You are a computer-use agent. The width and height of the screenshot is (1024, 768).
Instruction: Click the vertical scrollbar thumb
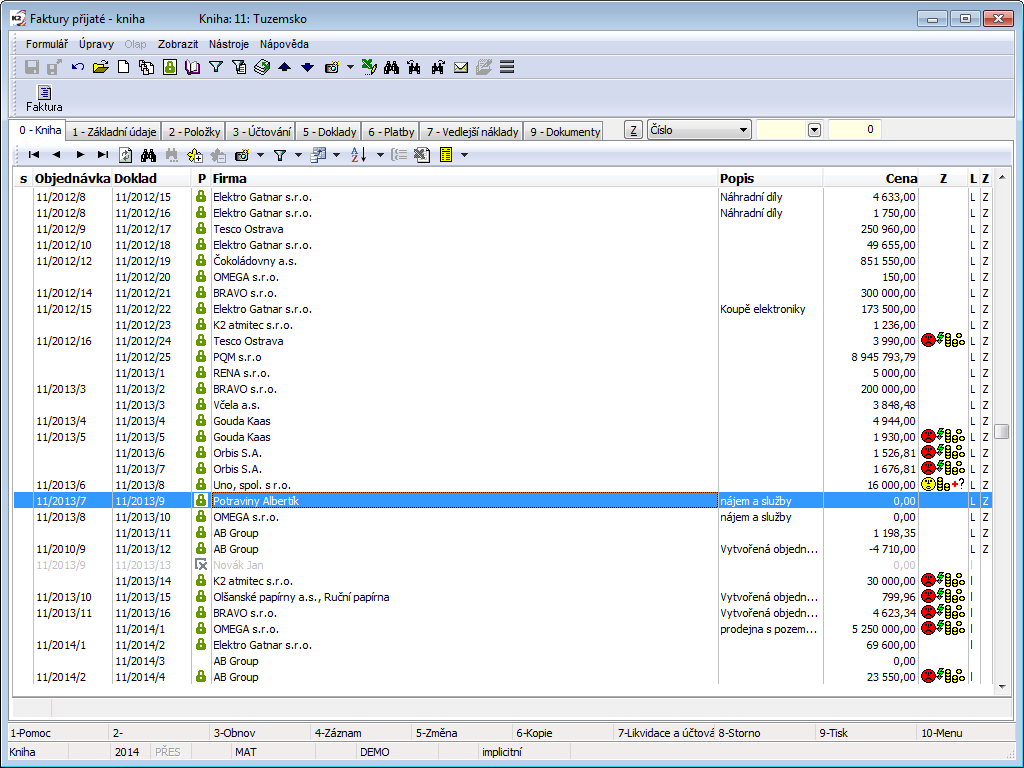click(x=1001, y=431)
